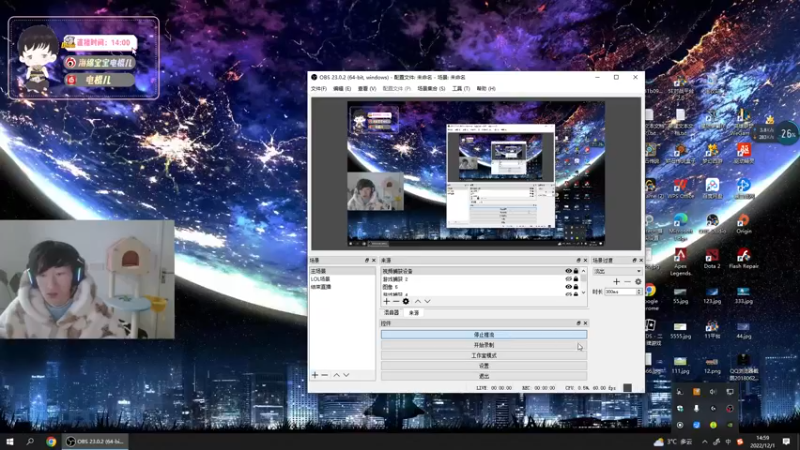Click the 300ms duration input field
800x450 pixels.
(620, 292)
